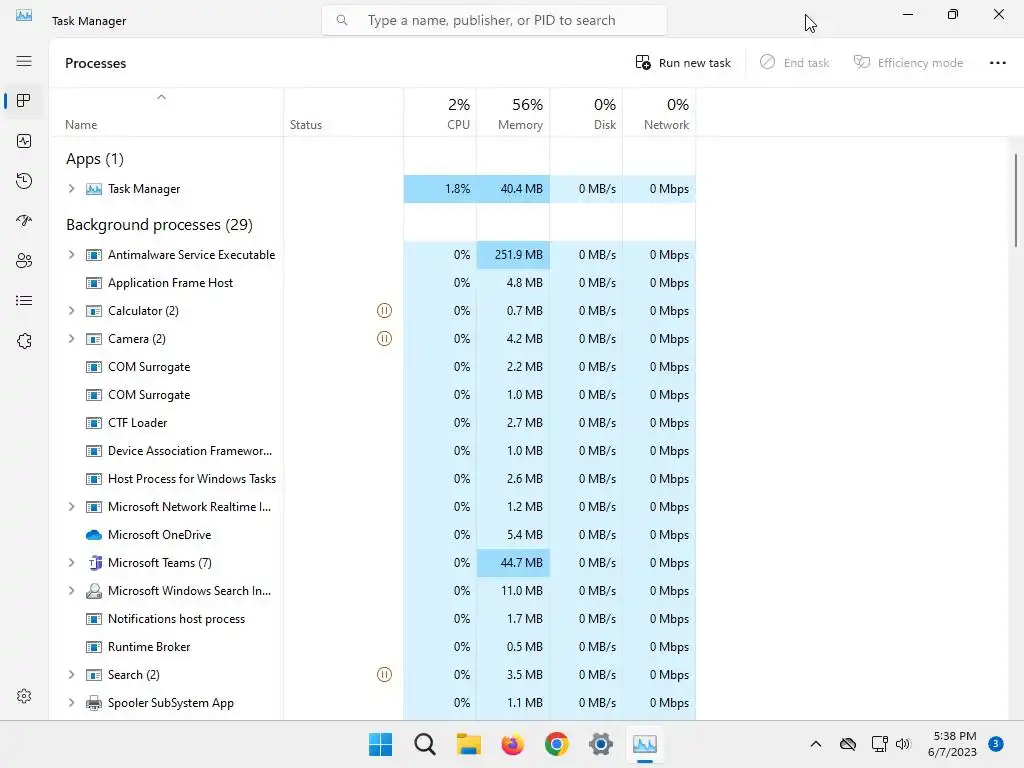
Task: Click the suspended status icon for Calculator
Action: click(x=385, y=311)
